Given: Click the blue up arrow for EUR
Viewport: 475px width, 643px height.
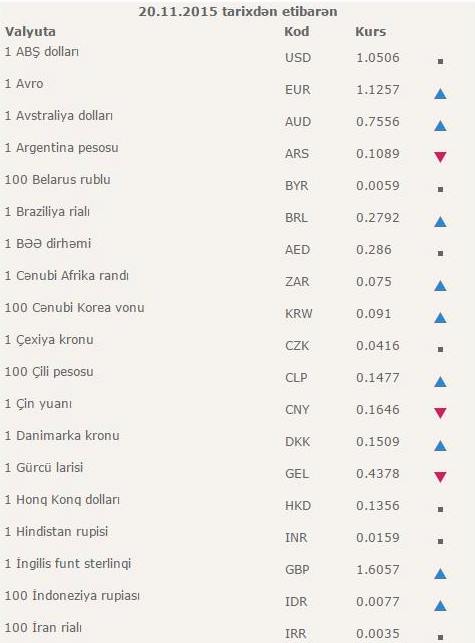Looking at the screenshot, I should click(440, 94).
